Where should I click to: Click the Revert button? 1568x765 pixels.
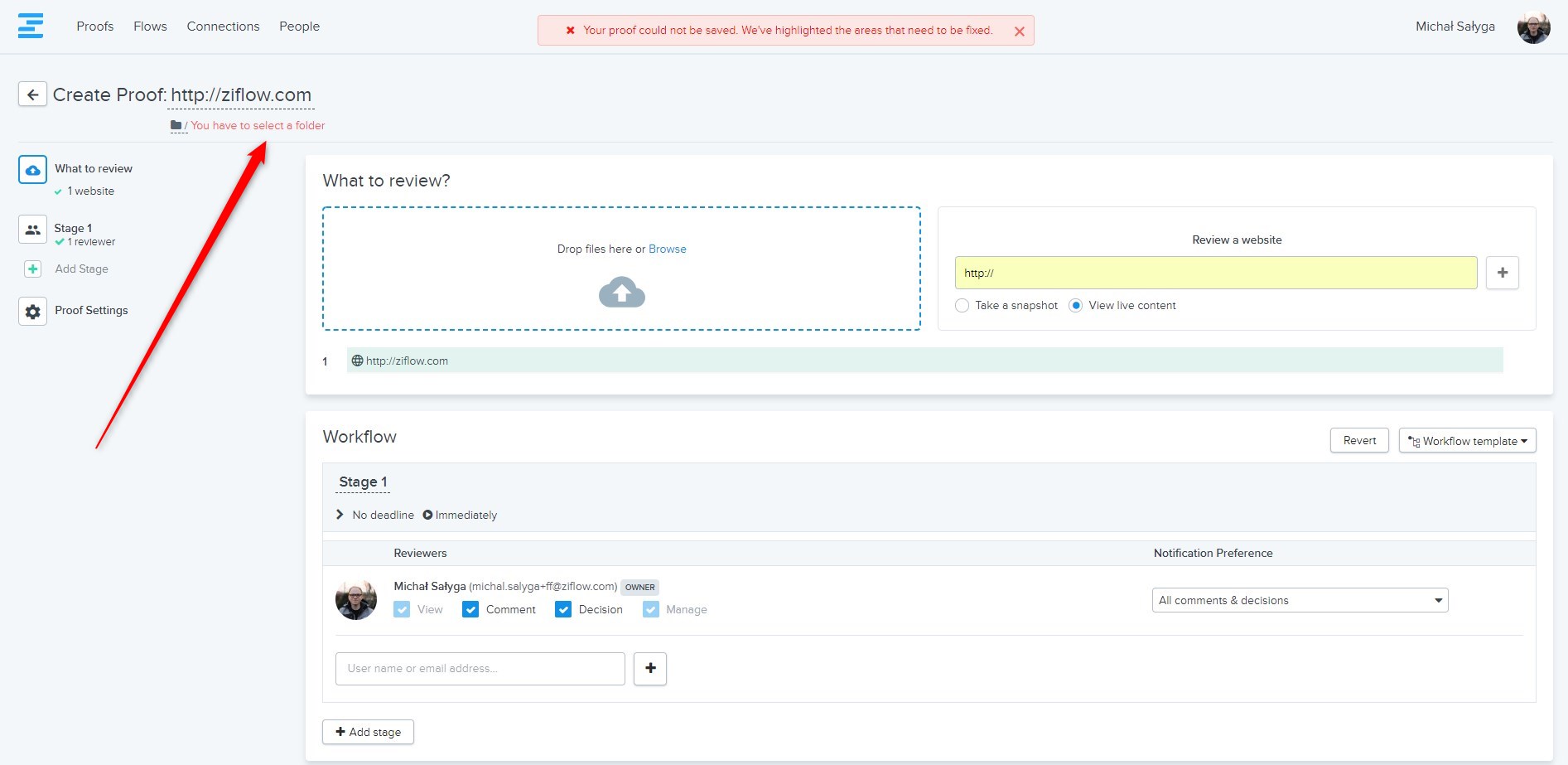click(x=1359, y=441)
